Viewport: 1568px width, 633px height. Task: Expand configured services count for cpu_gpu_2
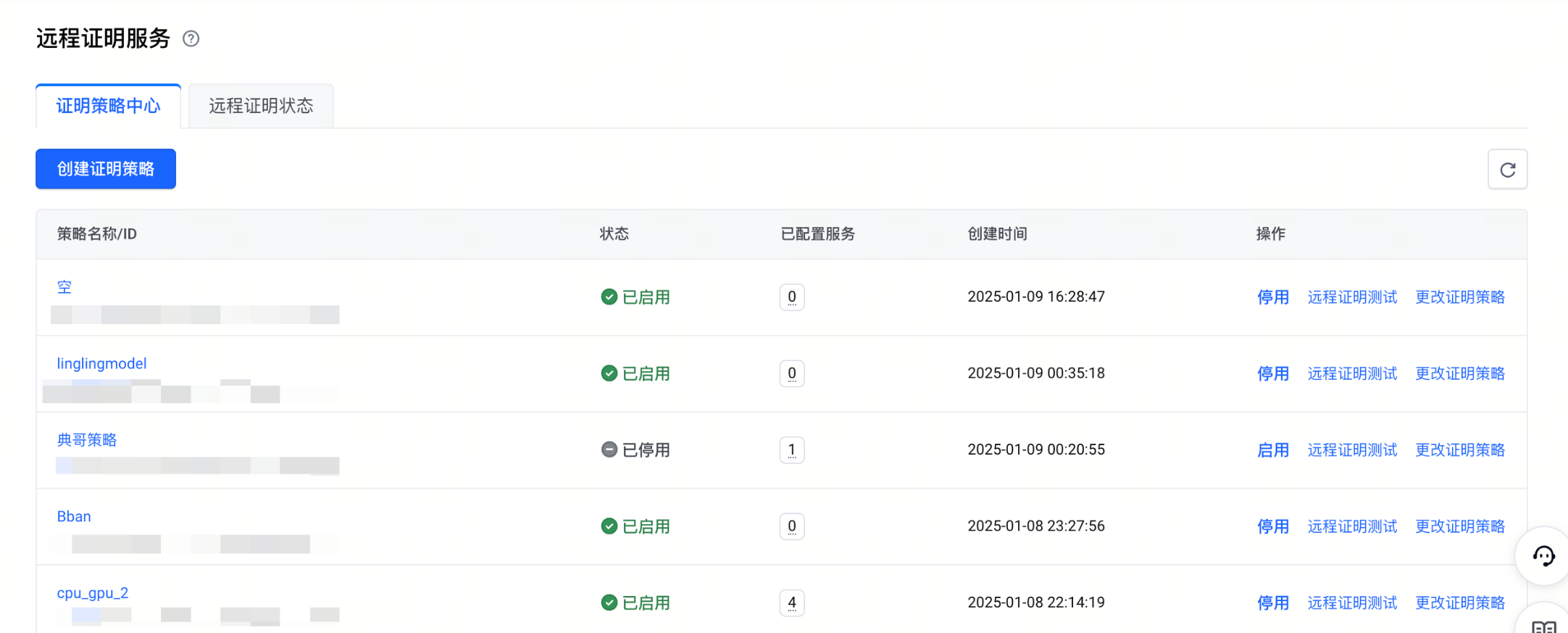(x=792, y=603)
